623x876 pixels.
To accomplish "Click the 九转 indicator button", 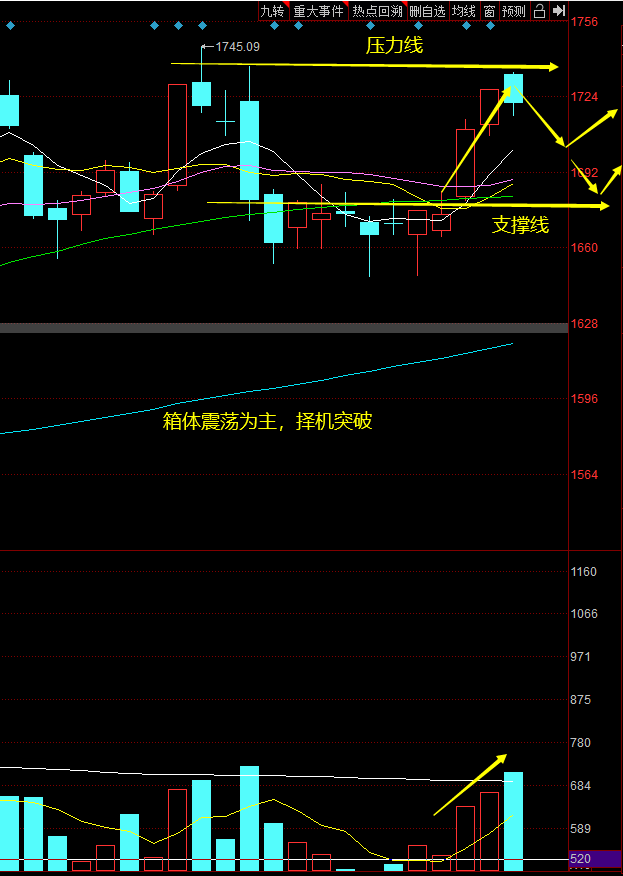I will click(273, 11).
